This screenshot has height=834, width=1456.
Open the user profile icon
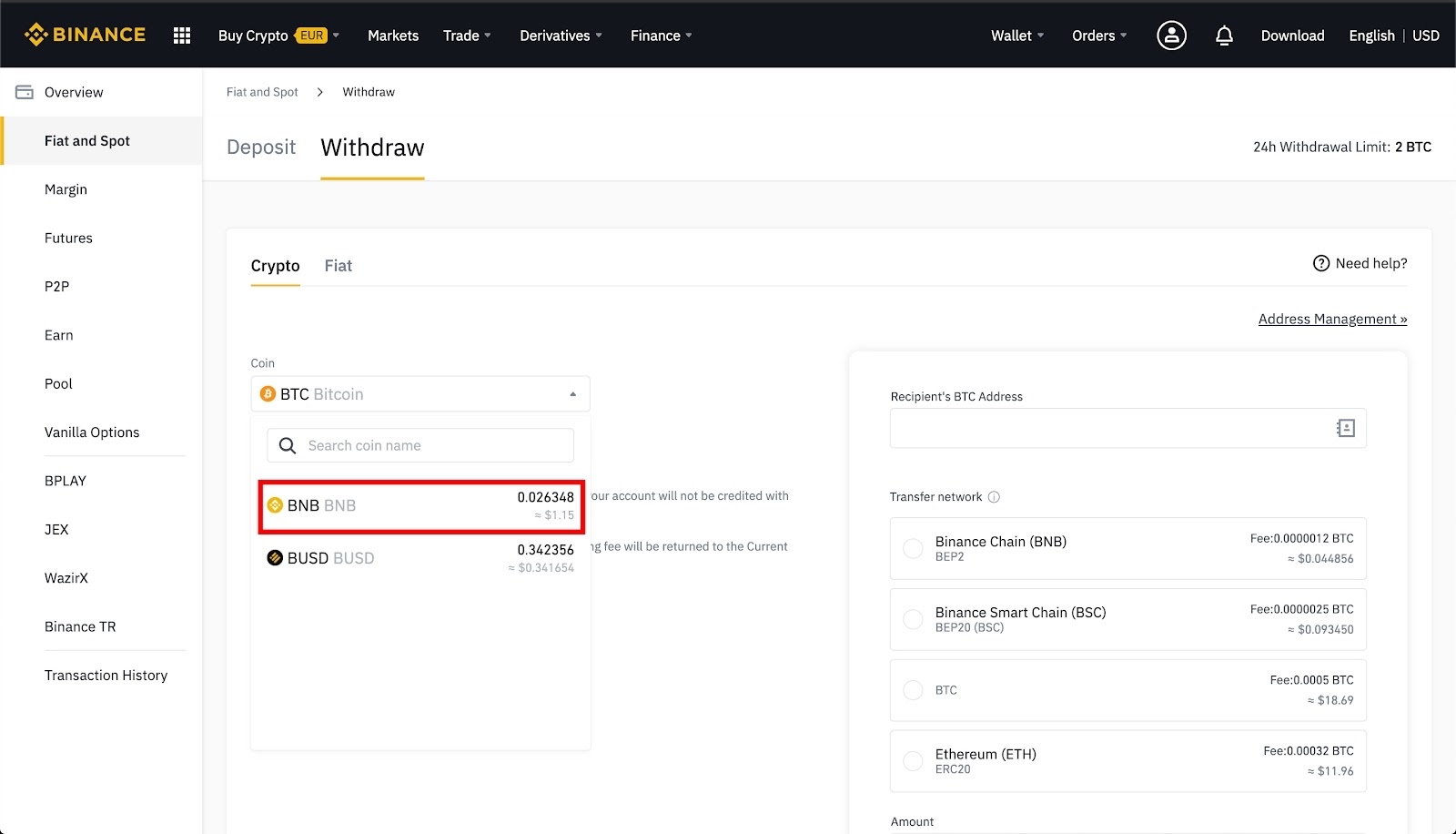pyautogui.click(x=1171, y=36)
